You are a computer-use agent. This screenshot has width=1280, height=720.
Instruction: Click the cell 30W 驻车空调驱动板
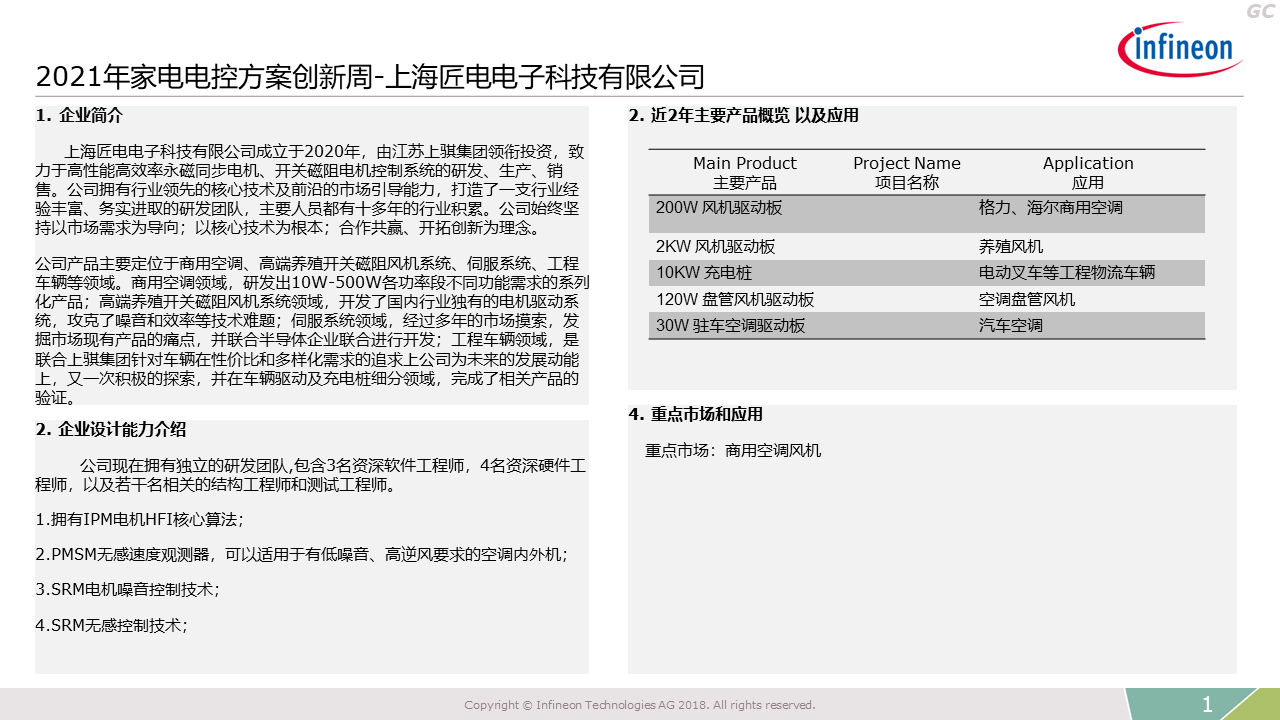tap(730, 325)
